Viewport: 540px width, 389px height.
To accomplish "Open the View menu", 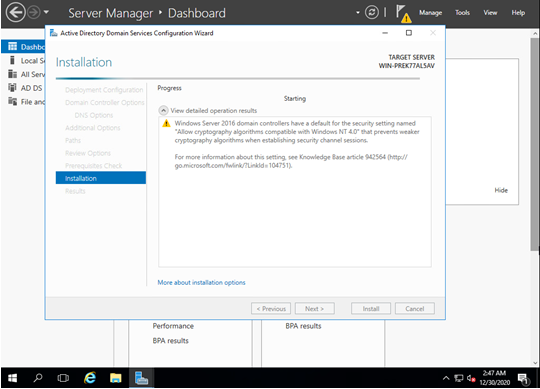I will point(490,13).
